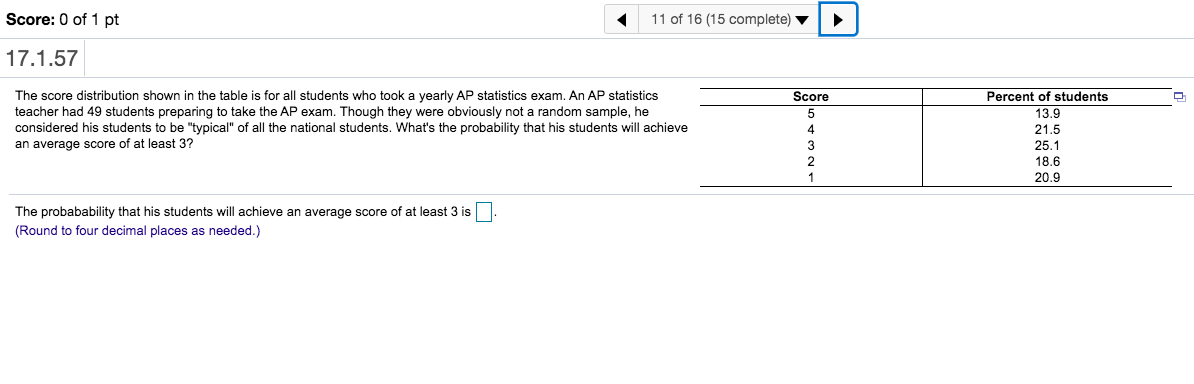Select the 13.9 percent table cell
The height and width of the screenshot is (384, 1194).
click(1047, 114)
